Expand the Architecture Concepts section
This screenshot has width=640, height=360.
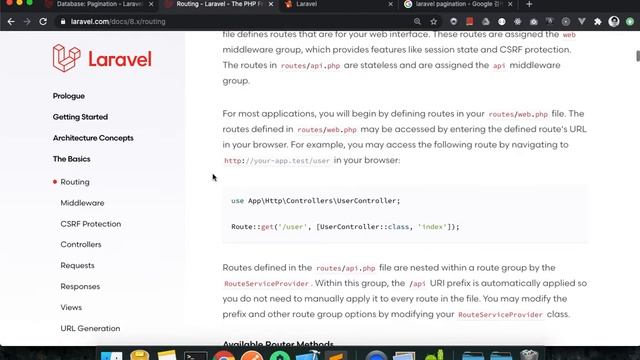pyautogui.click(x=93, y=138)
